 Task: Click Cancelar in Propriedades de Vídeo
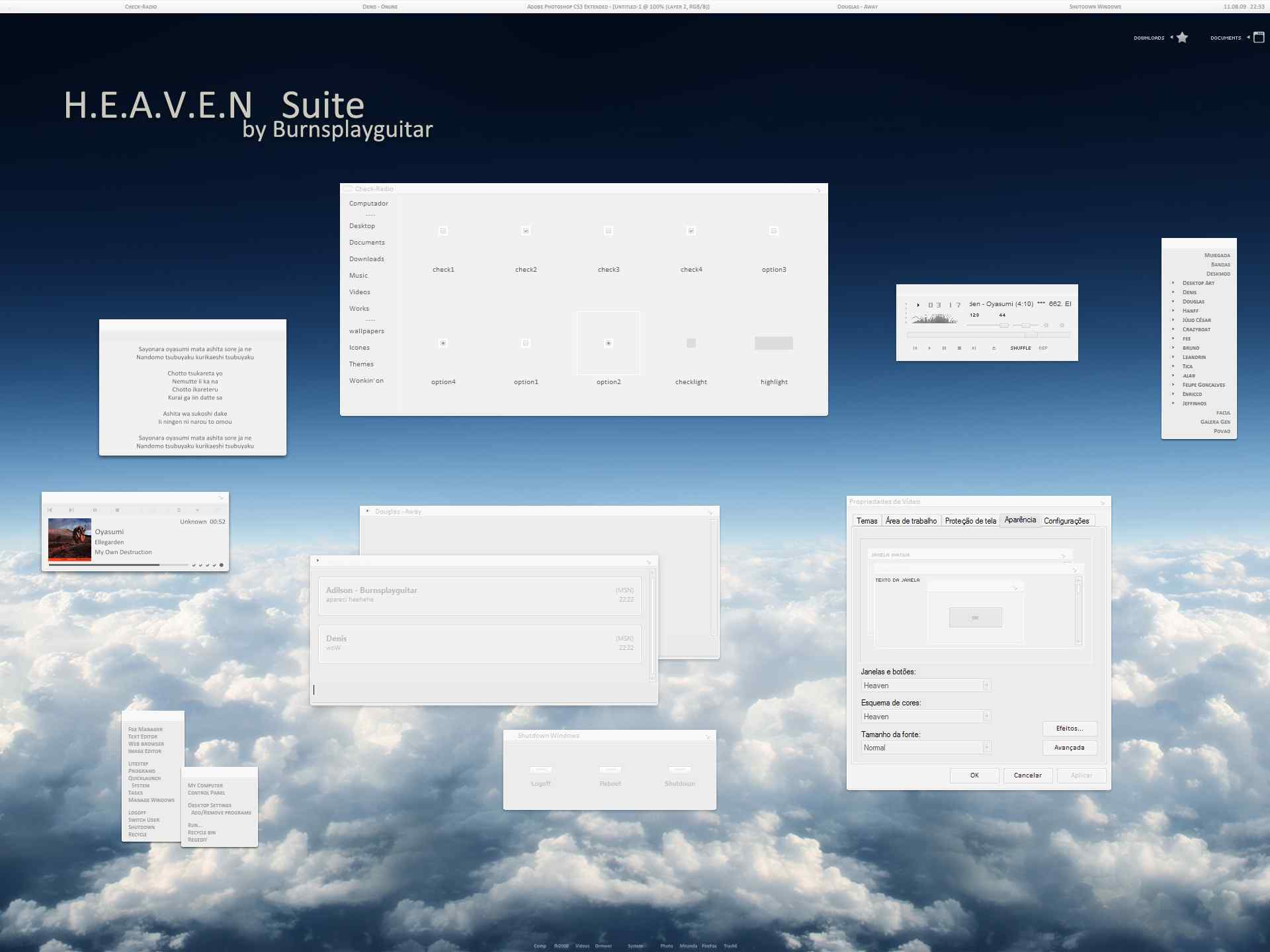click(x=1028, y=775)
